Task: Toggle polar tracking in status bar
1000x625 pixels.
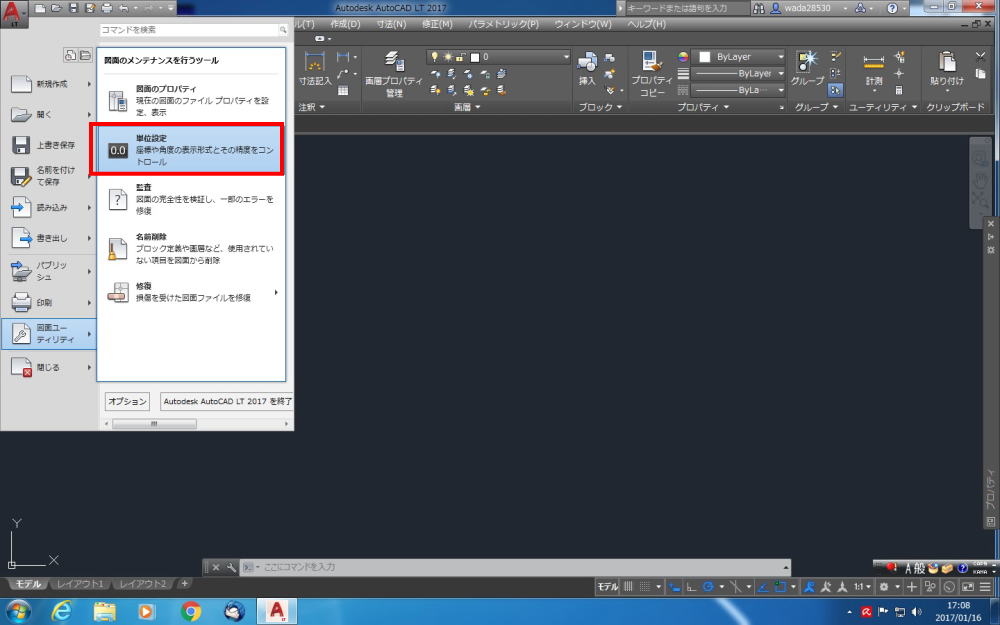Action: pos(707,587)
